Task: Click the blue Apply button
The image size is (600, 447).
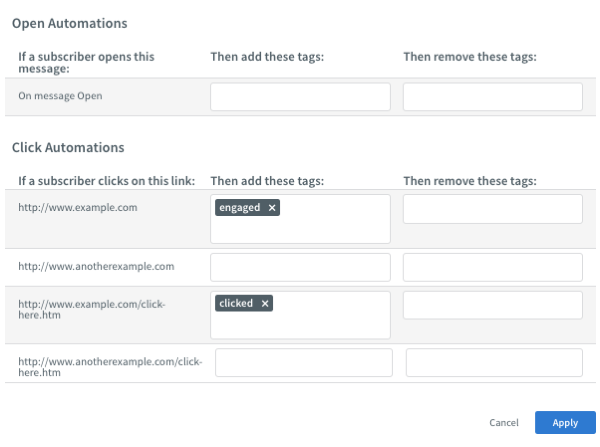Action: click(565, 423)
